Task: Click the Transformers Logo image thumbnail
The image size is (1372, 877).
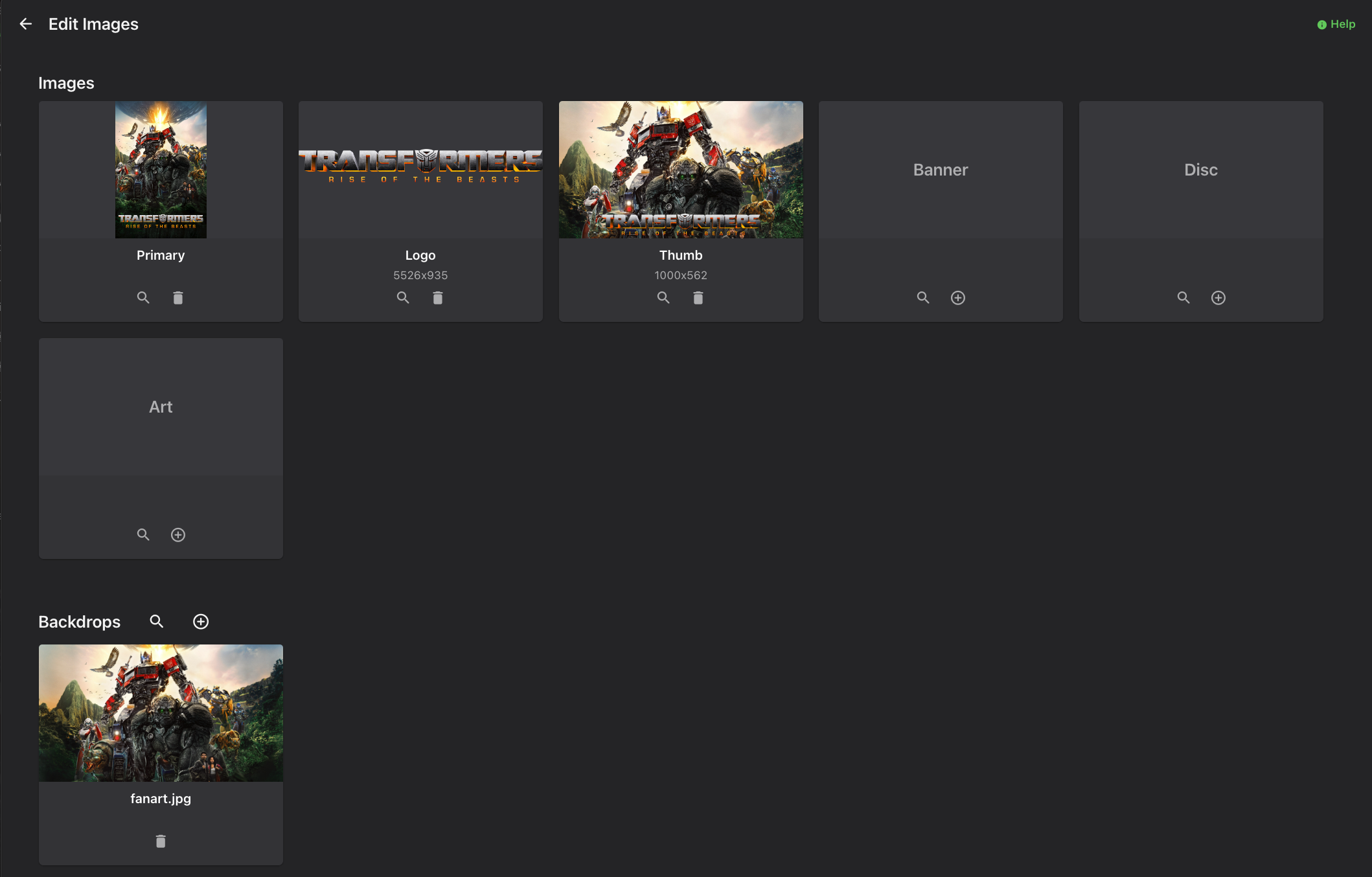Action: 420,166
